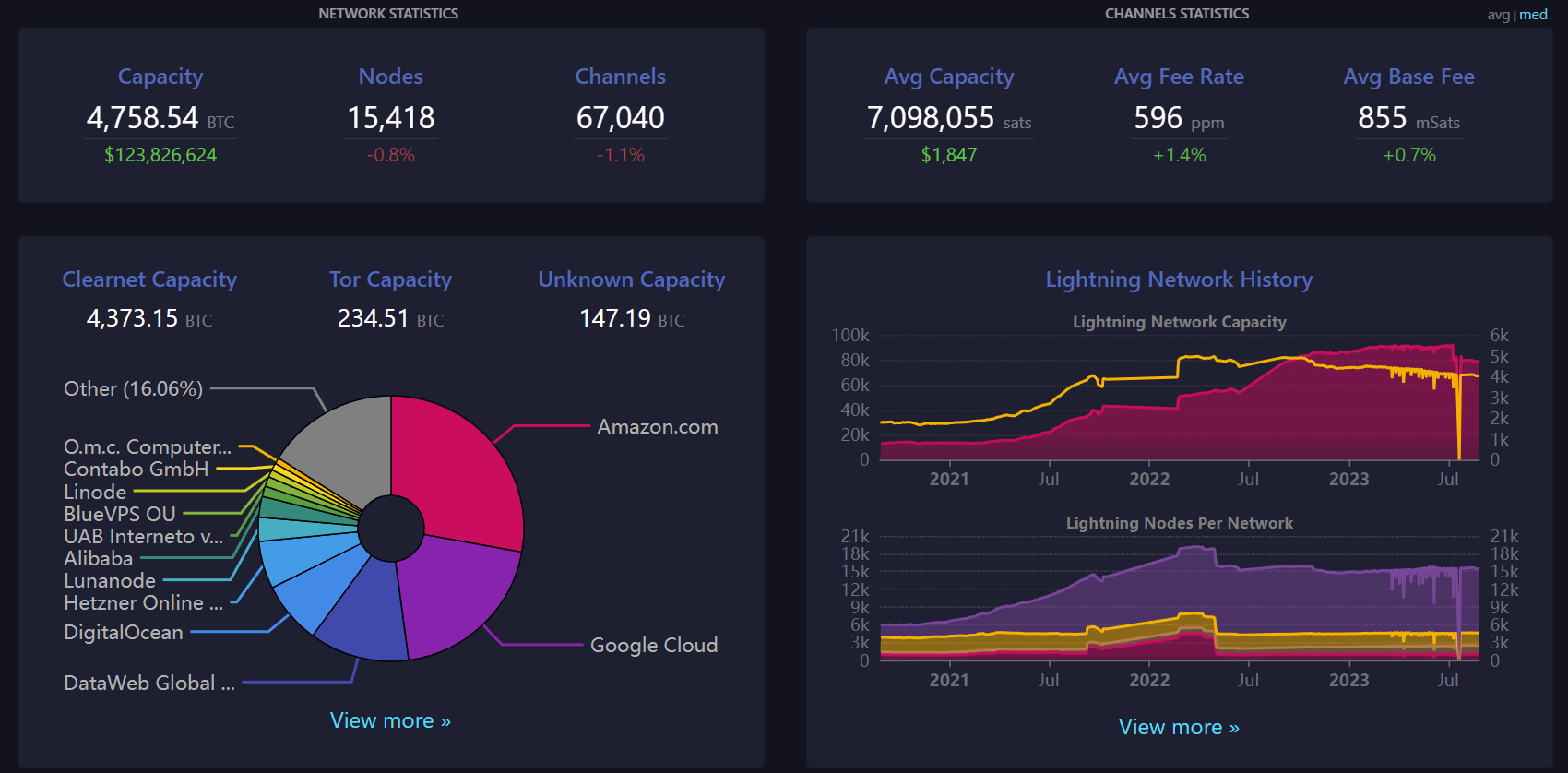Viewport: 1568px width, 773px height.
Task: Click the Google Cloud pie label
Action: 653,645
